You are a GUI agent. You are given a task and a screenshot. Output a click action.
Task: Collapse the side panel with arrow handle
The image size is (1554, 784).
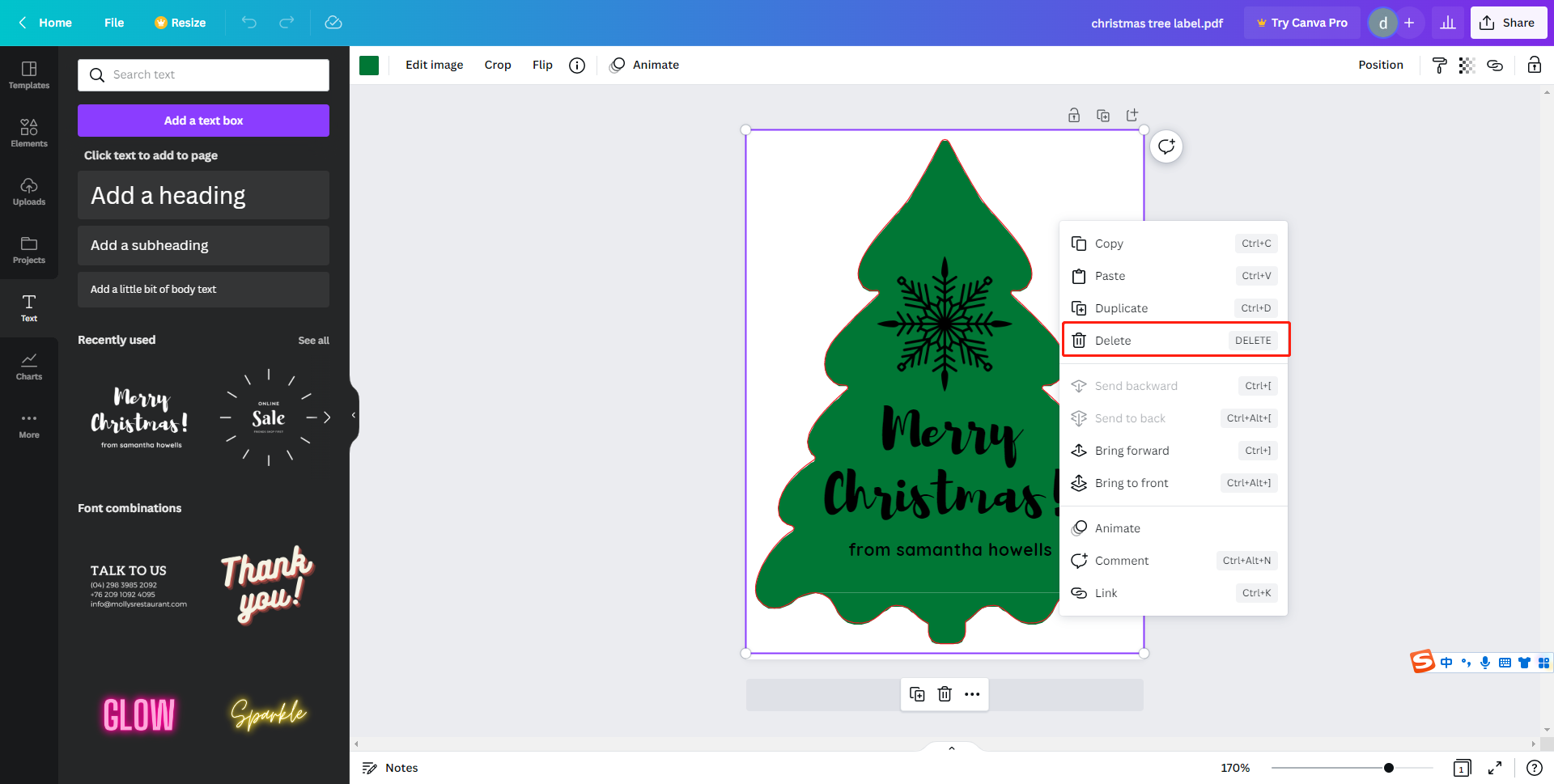click(354, 415)
